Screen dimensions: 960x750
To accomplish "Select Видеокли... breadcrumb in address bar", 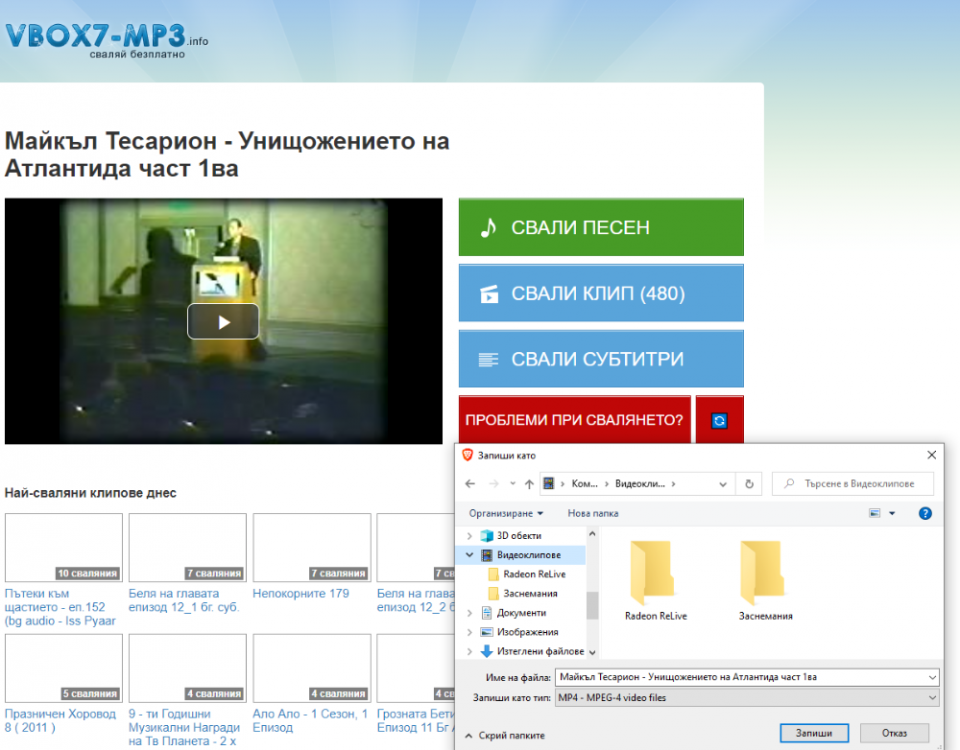I will pos(640,484).
